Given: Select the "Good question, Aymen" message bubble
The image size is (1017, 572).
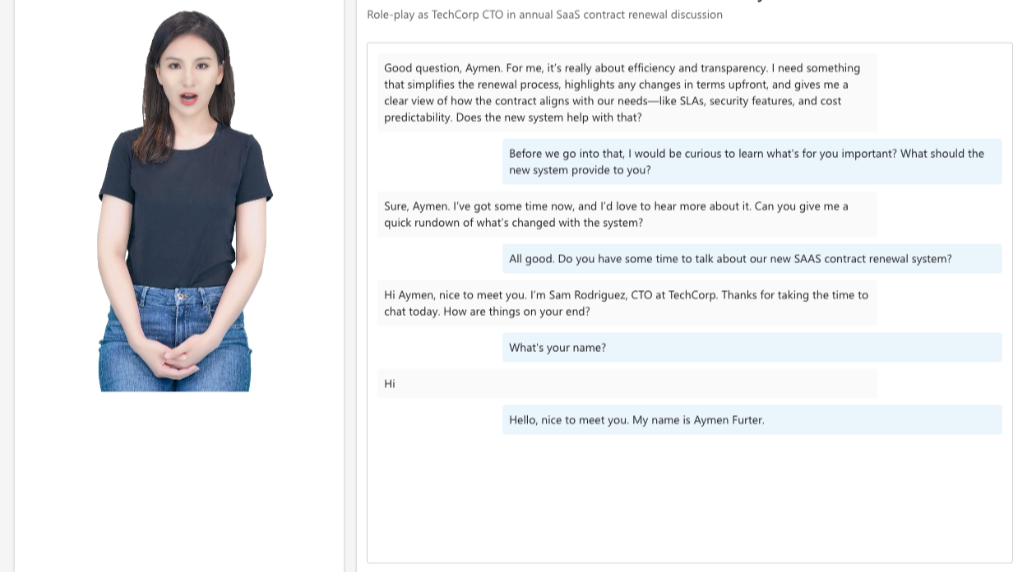Looking at the screenshot, I should point(626,93).
